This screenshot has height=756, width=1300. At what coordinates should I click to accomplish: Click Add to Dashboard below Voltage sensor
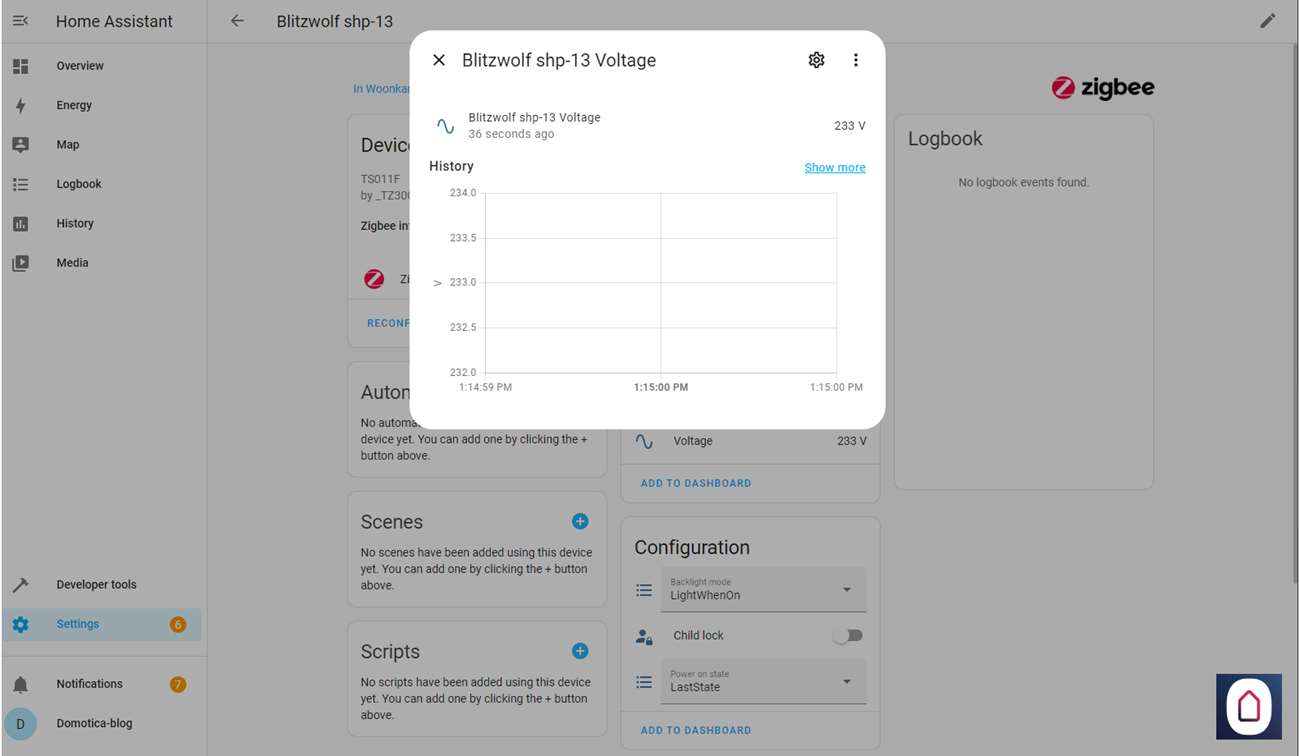pyautogui.click(x=696, y=483)
